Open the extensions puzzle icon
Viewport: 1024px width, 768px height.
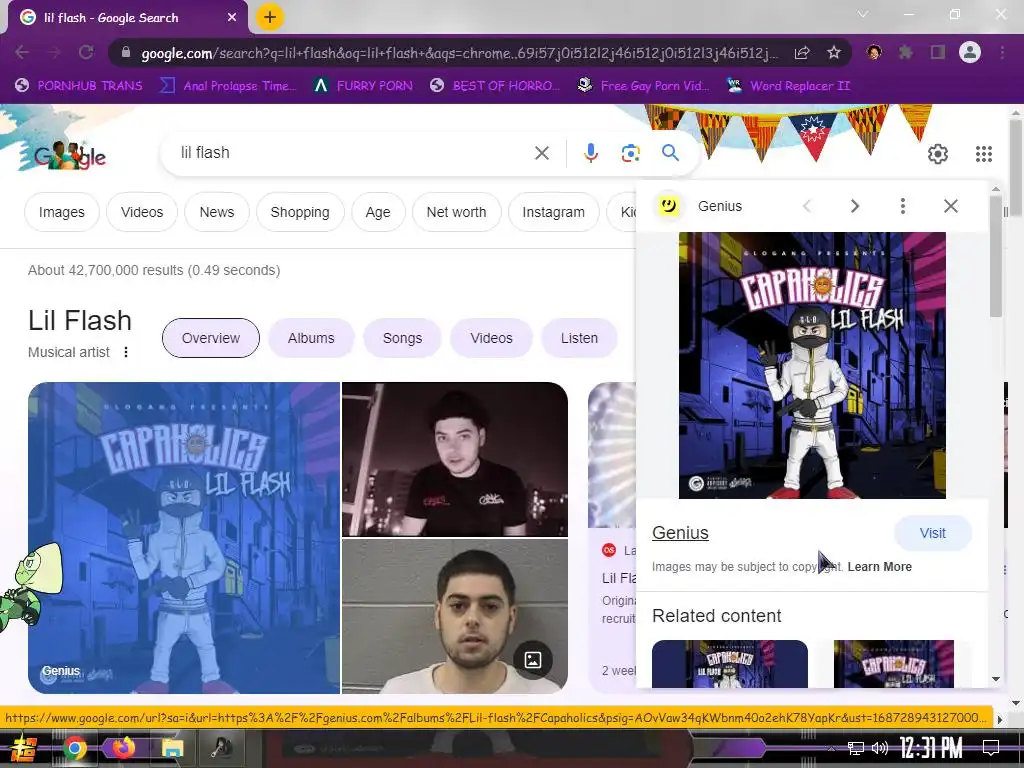point(906,52)
